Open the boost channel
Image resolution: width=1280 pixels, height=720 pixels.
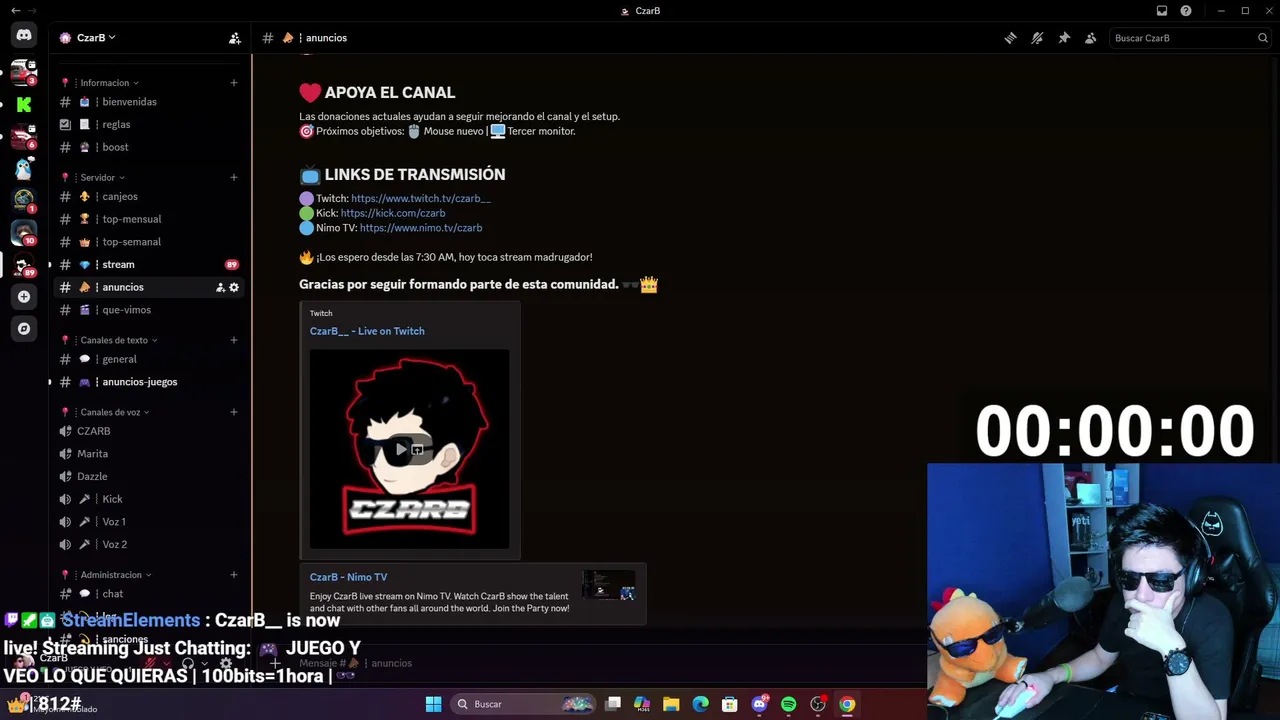click(150, 147)
